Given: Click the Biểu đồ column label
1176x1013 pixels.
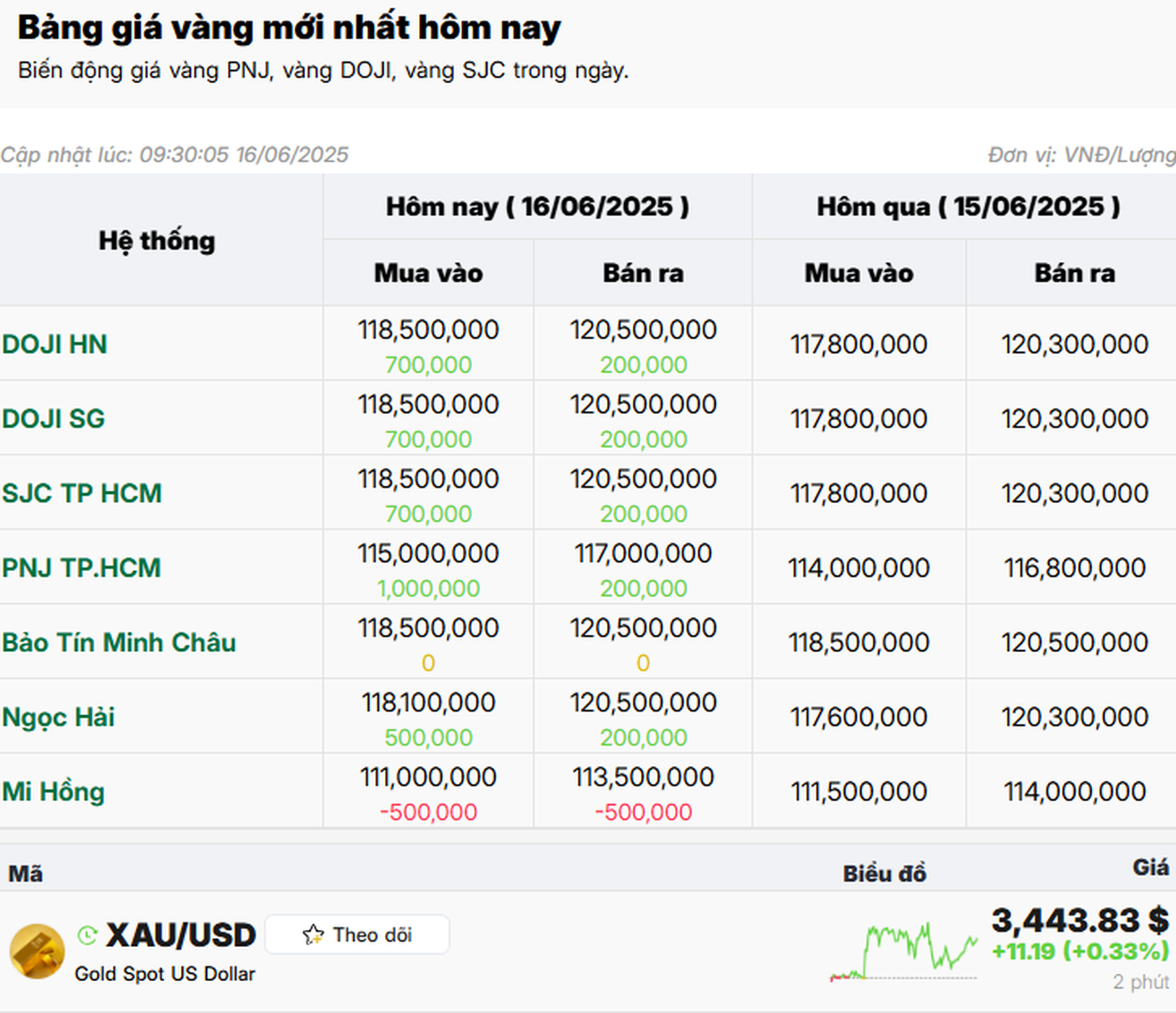Looking at the screenshot, I should pos(884,873).
